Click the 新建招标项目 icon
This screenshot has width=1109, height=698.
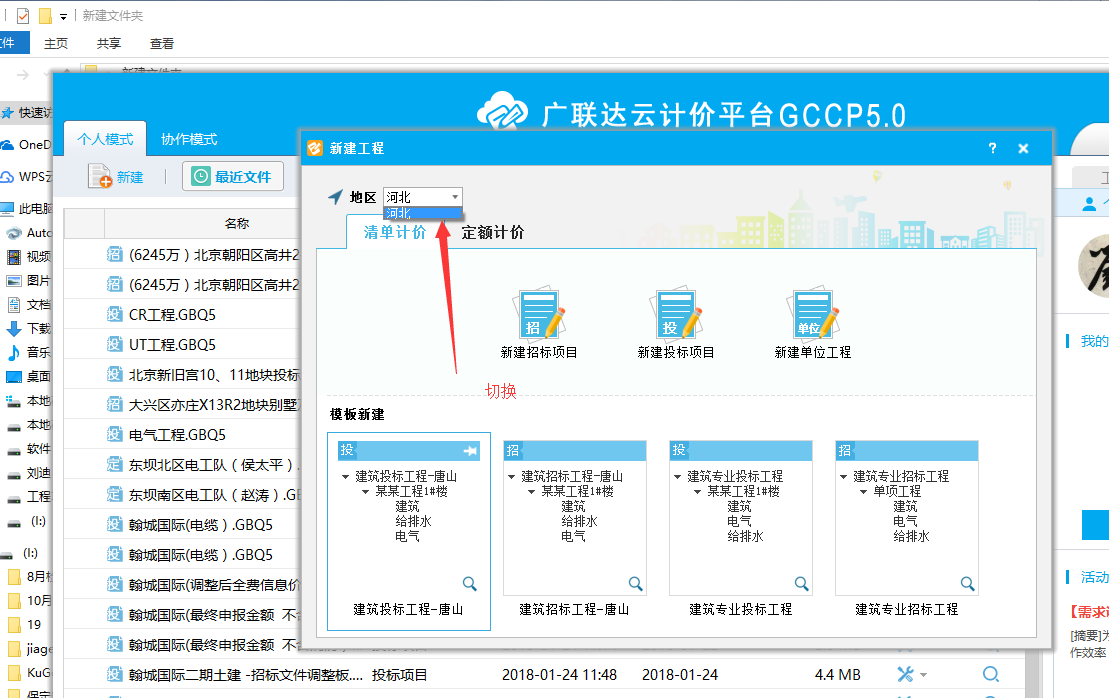(x=539, y=313)
